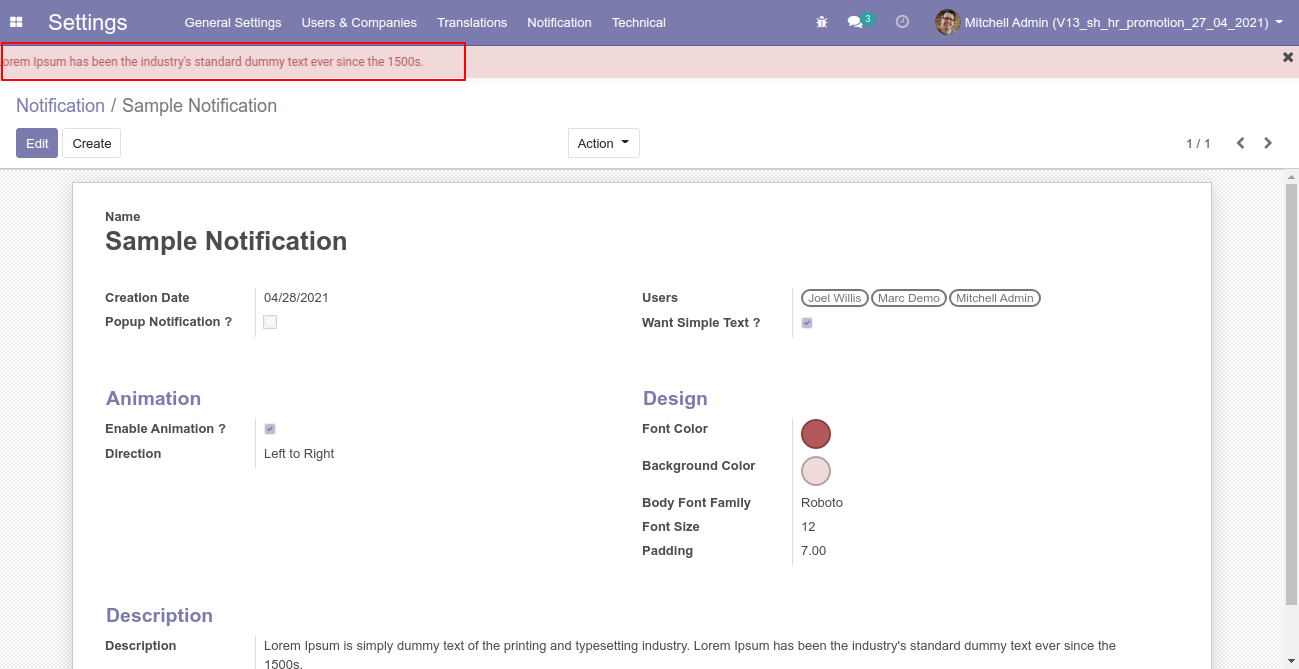Click the scrolling notification banner text
This screenshot has height=669, width=1299.
[x=212, y=61]
